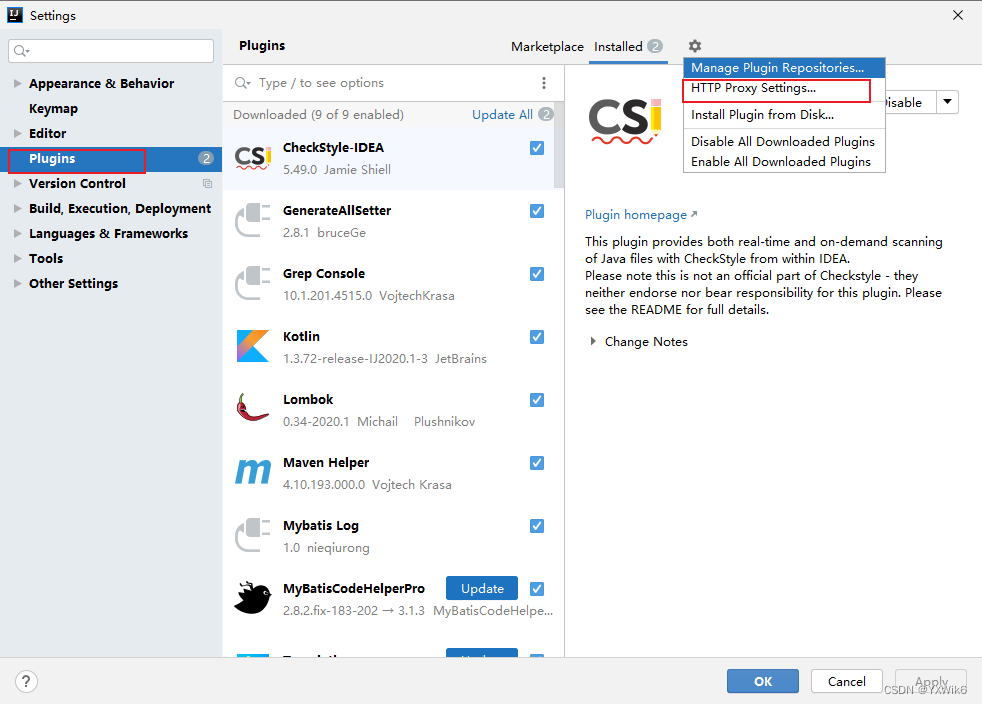Toggle the MyBatisCodeHelperPro checkbox
Screen dimensions: 982x704
(x=537, y=589)
